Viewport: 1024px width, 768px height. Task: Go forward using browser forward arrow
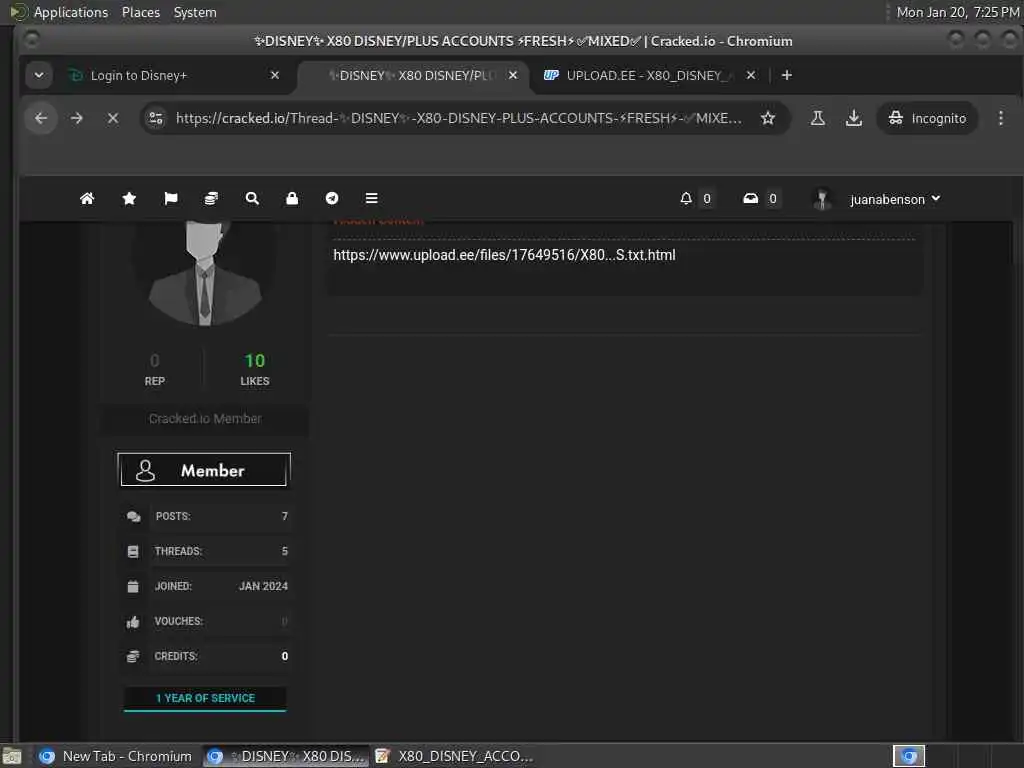click(x=76, y=118)
